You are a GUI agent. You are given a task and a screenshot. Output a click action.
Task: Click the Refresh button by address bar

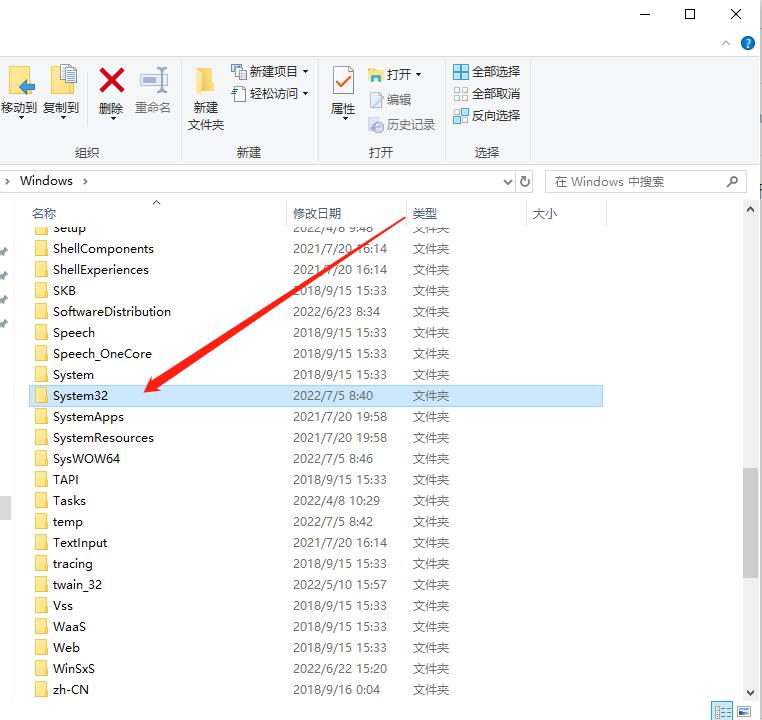[x=525, y=182]
